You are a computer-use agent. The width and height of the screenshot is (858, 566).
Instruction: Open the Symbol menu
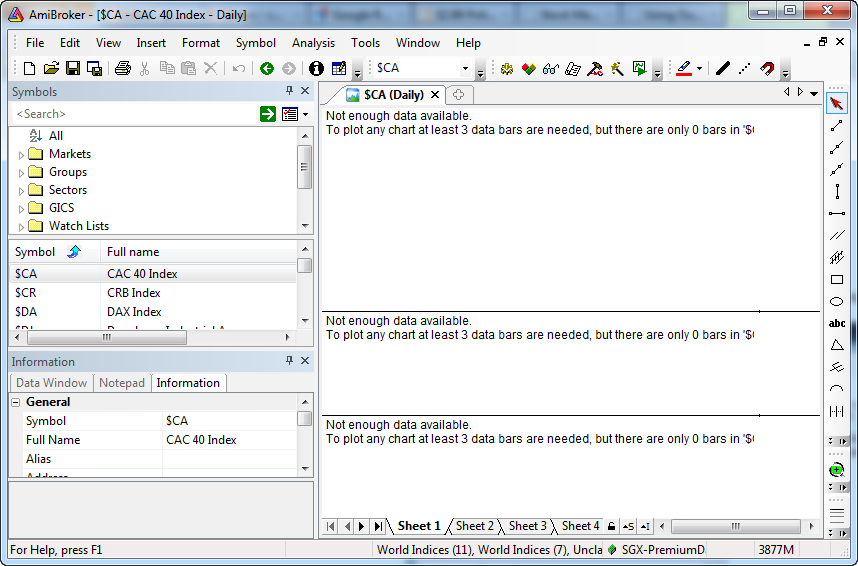[256, 43]
